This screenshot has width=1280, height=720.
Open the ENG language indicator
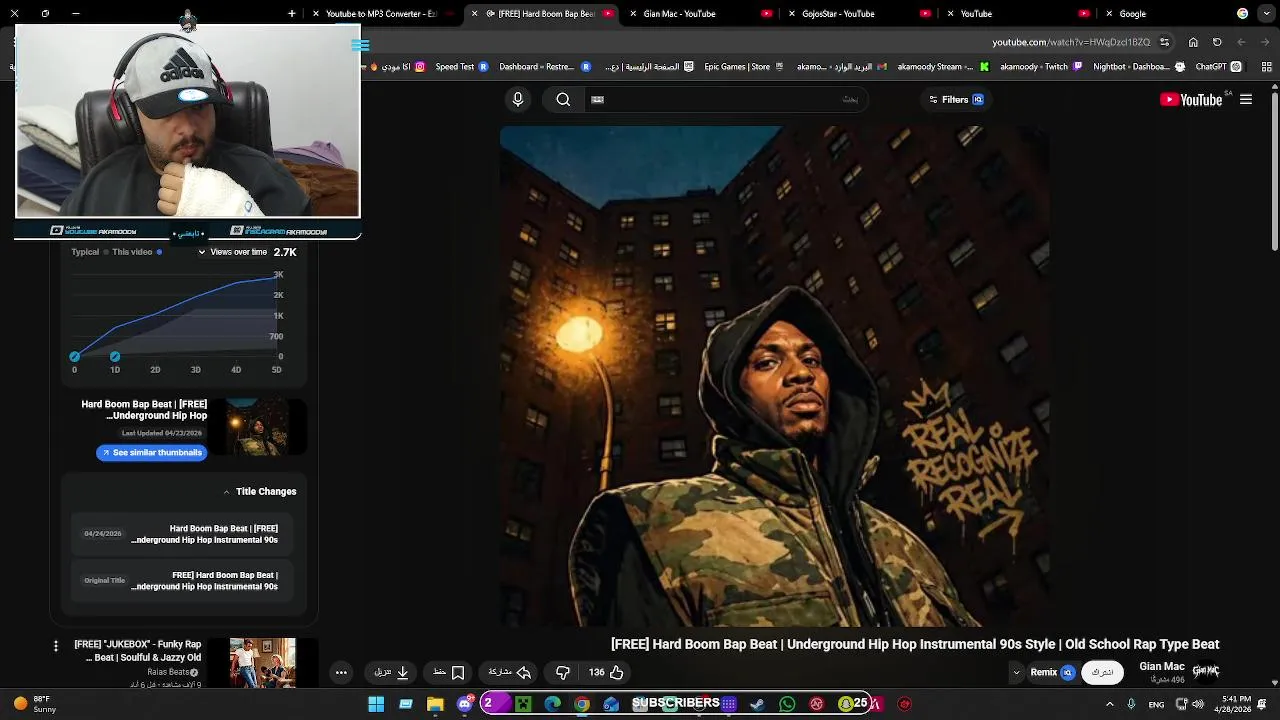coord(1156,705)
